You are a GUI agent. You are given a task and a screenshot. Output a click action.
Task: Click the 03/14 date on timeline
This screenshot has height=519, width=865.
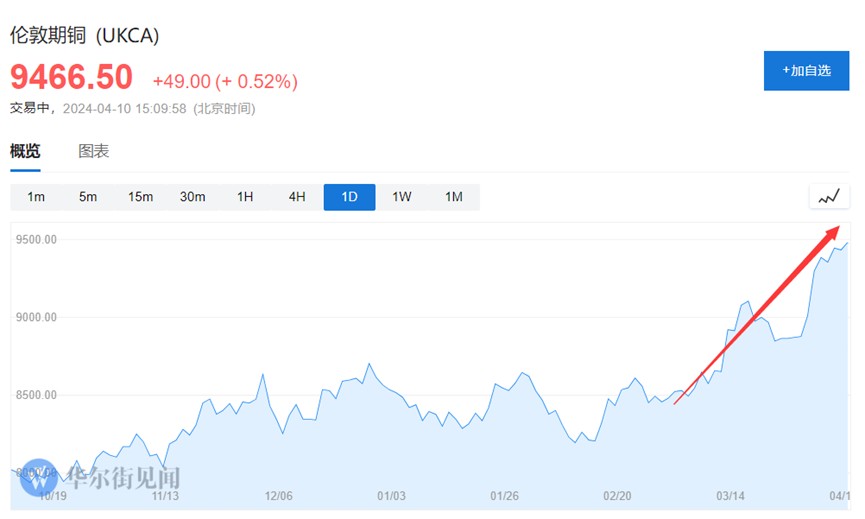[x=731, y=496]
